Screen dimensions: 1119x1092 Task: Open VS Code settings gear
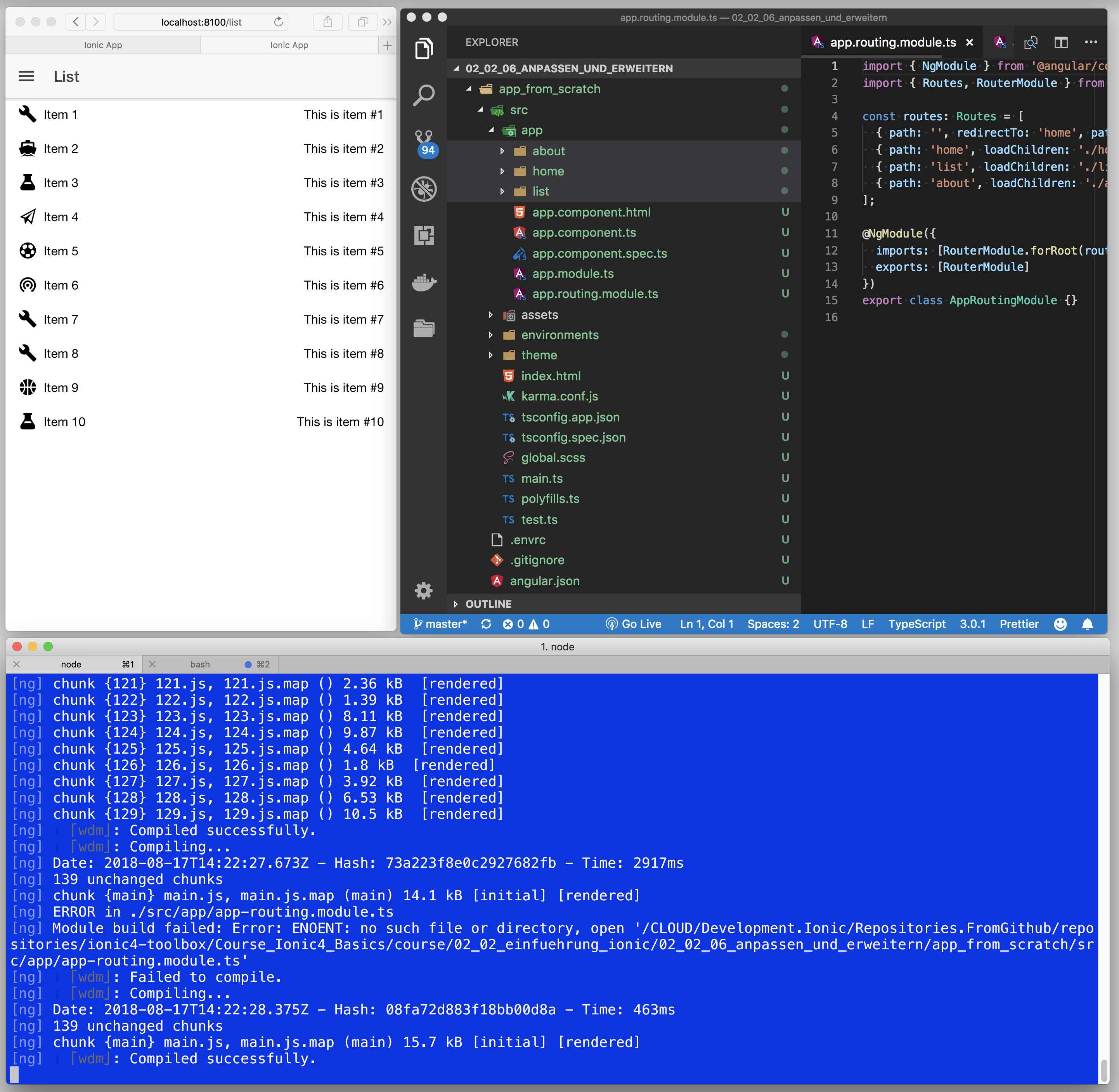[x=424, y=591]
